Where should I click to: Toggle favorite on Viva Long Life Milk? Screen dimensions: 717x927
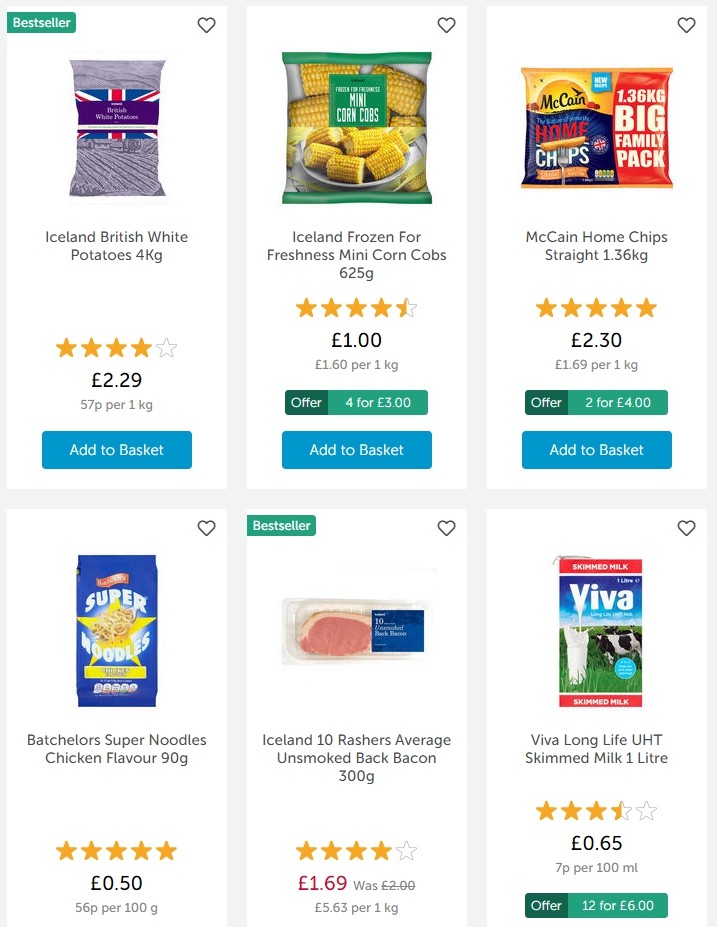(686, 528)
